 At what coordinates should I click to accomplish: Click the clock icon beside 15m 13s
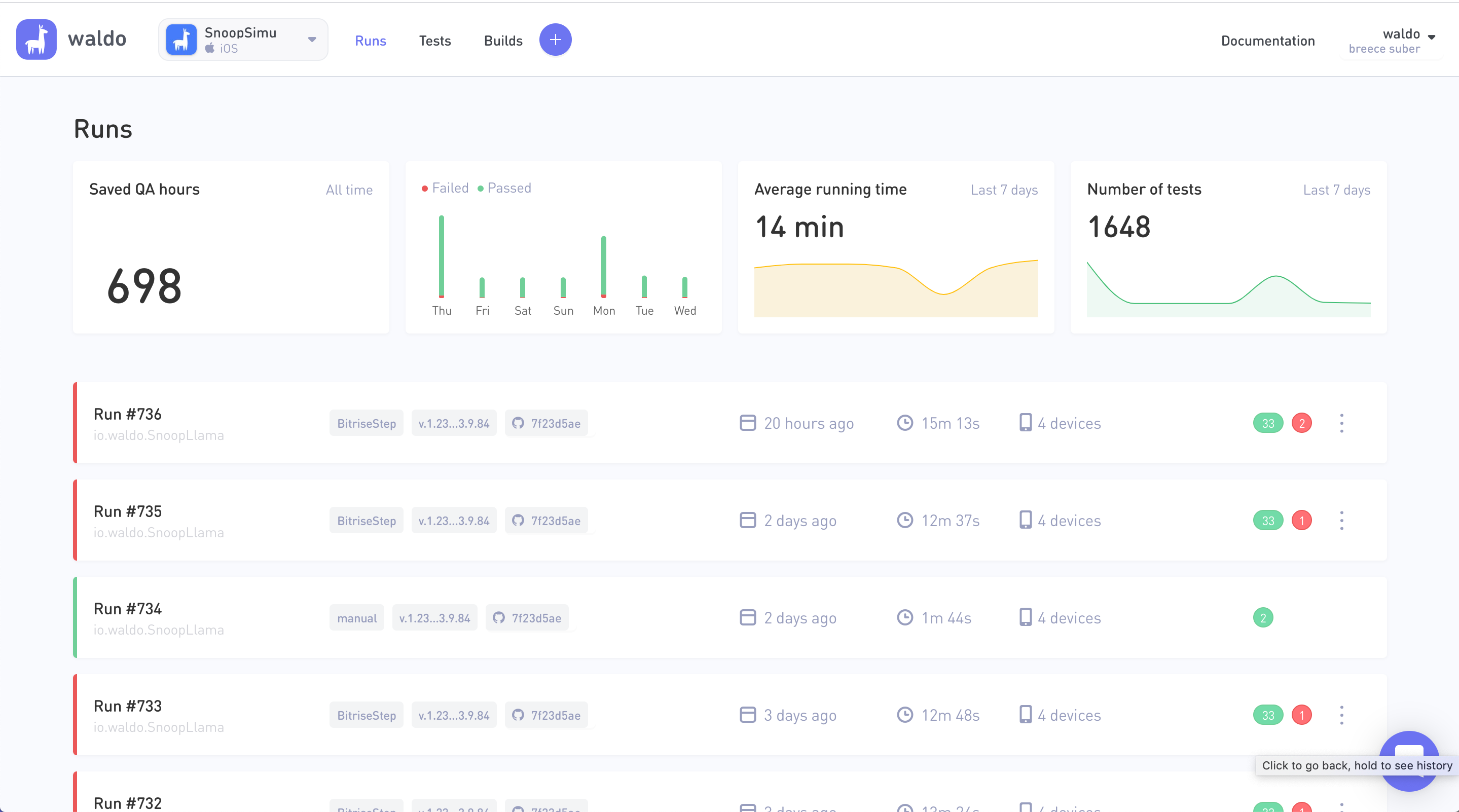pos(905,423)
